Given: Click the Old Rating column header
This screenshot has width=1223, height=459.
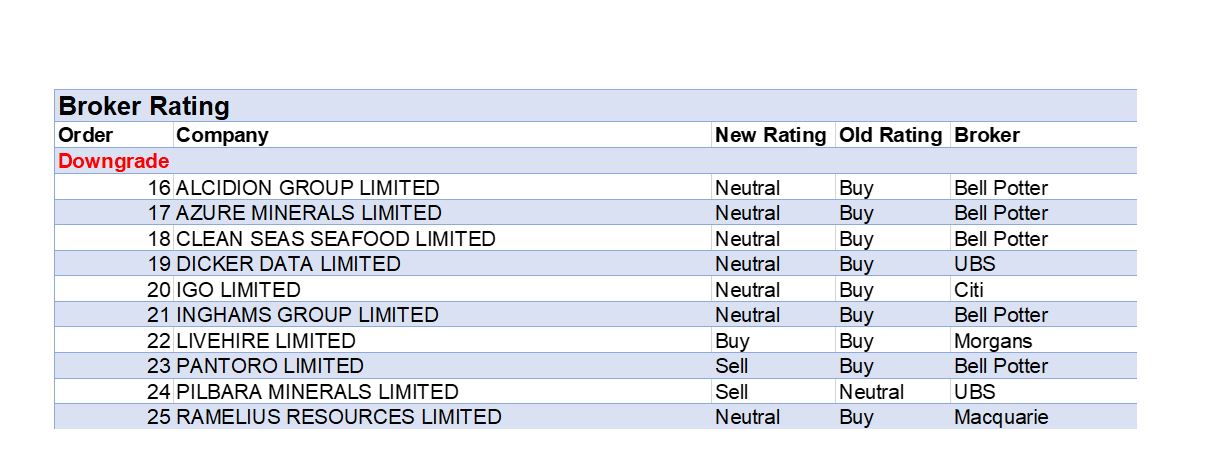Looking at the screenshot, I should [x=890, y=135].
